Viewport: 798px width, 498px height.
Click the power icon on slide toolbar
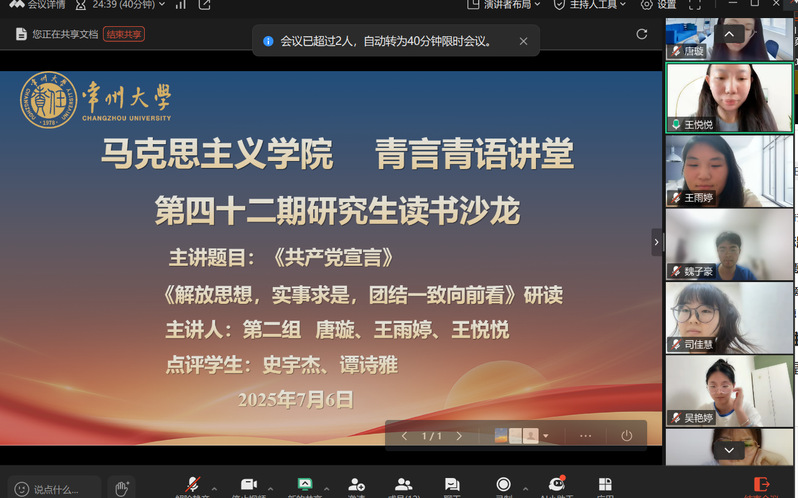point(626,436)
